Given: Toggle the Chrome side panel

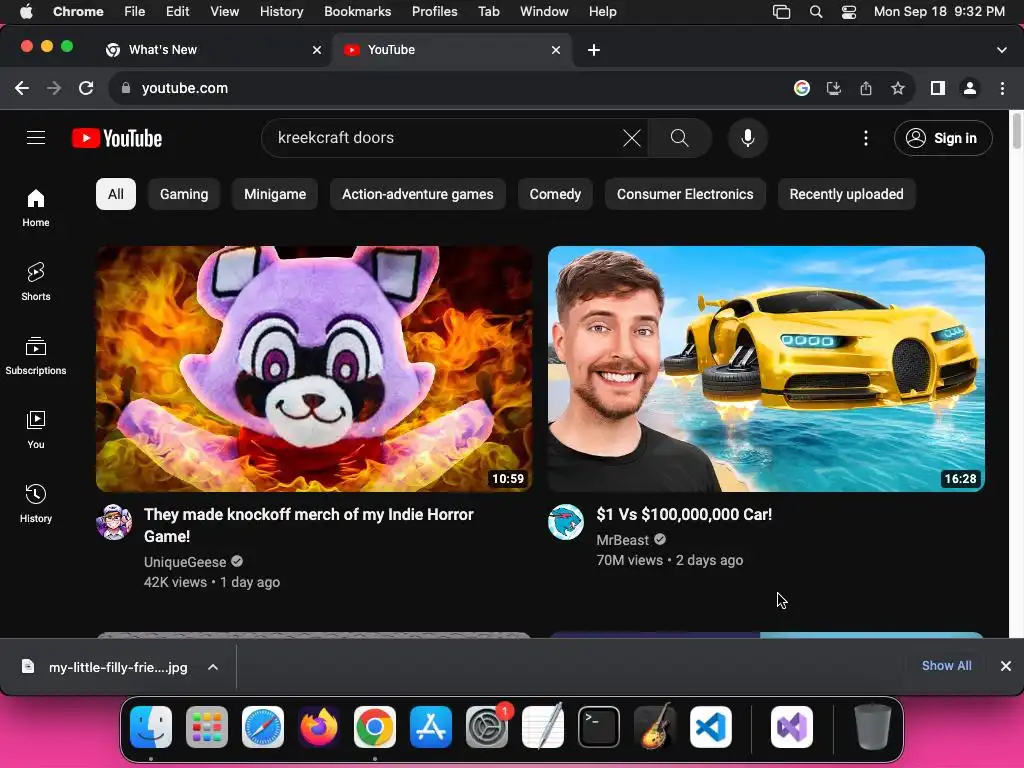Looking at the screenshot, I should [x=938, y=88].
